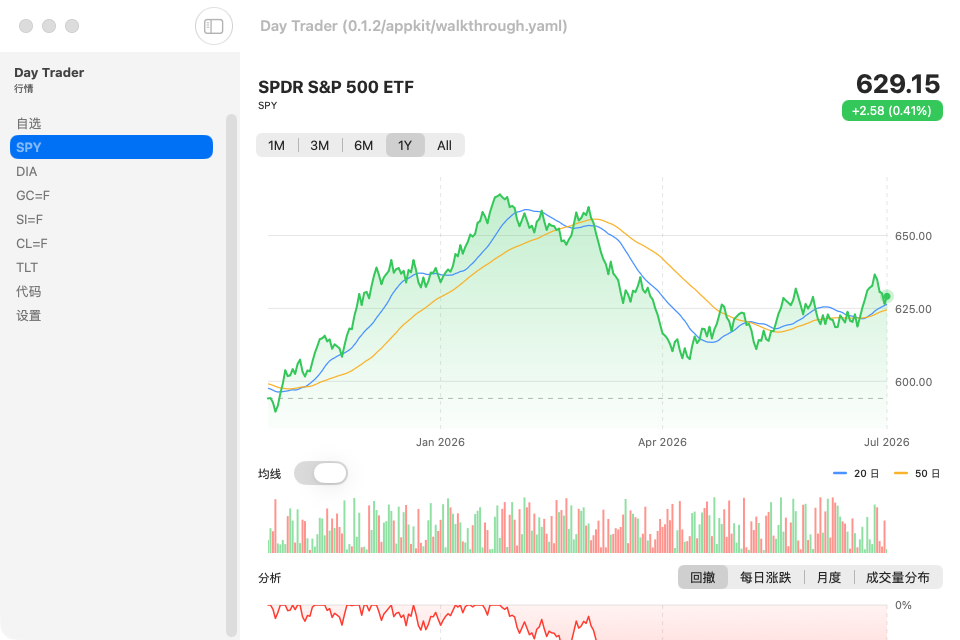Select SI=F in the sidebar
The height and width of the screenshot is (640, 960).
pyautogui.click(x=111, y=219)
